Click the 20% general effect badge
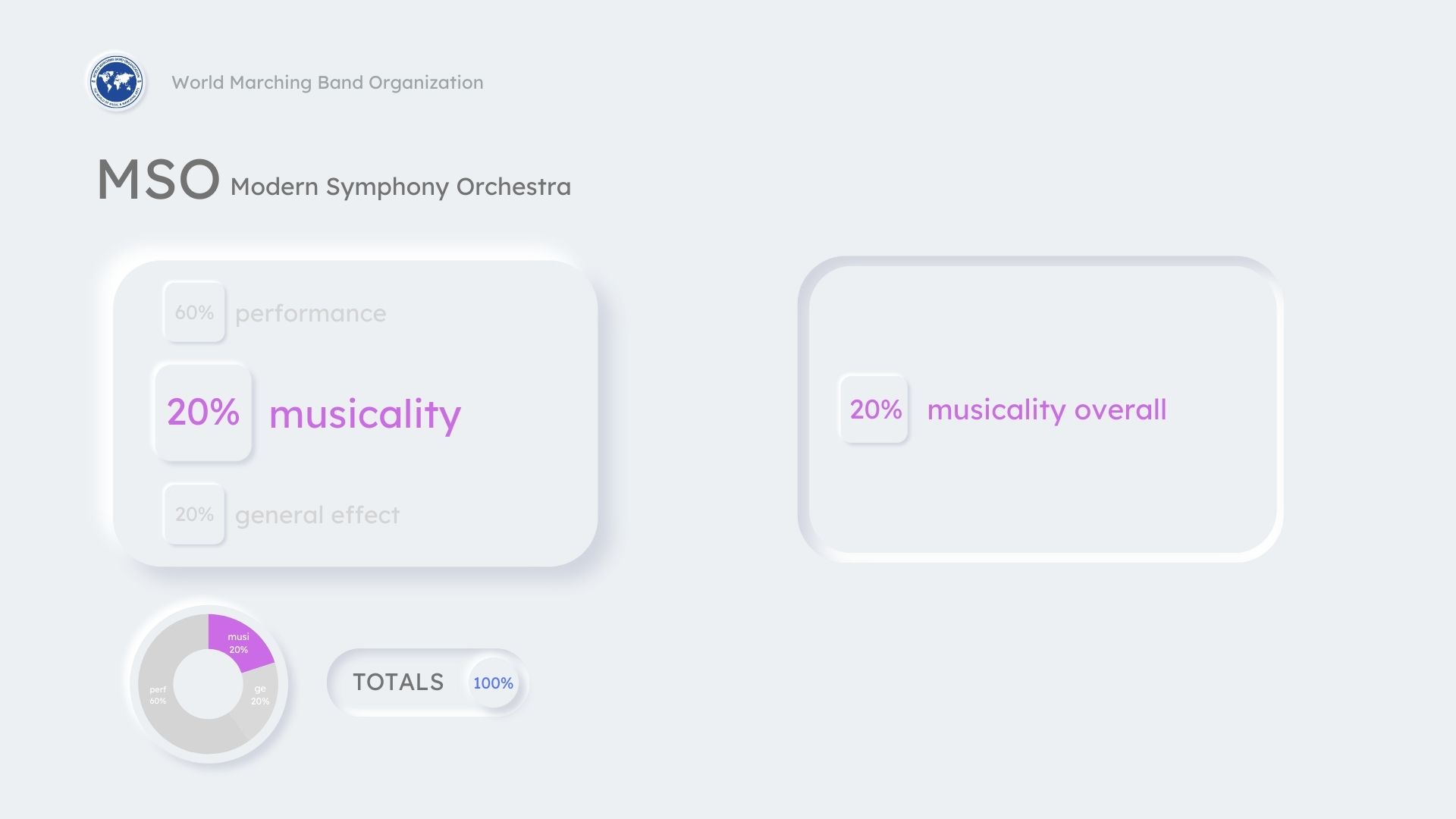 click(194, 514)
